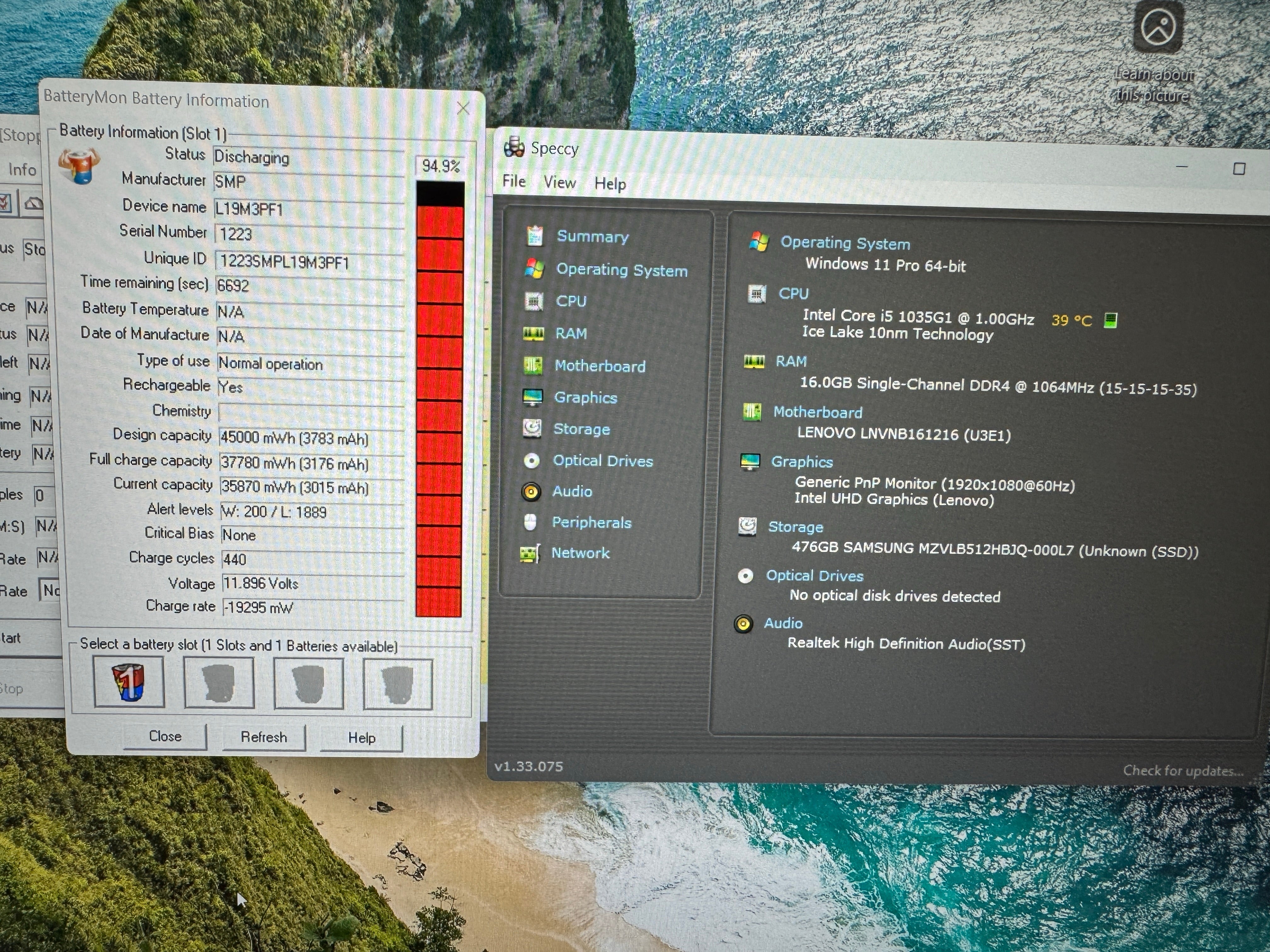Click the Audio speaker icon in summary pane
1270x952 pixels.
click(743, 623)
